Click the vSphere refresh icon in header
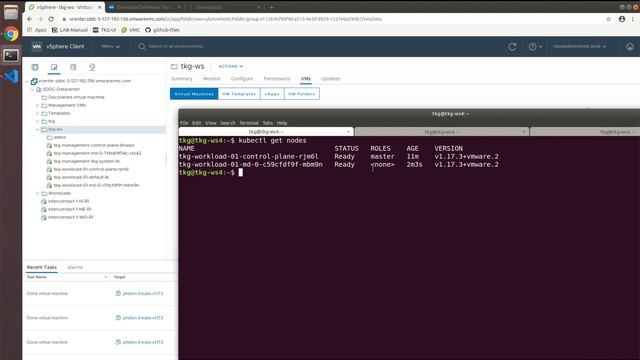 [x=512, y=47]
